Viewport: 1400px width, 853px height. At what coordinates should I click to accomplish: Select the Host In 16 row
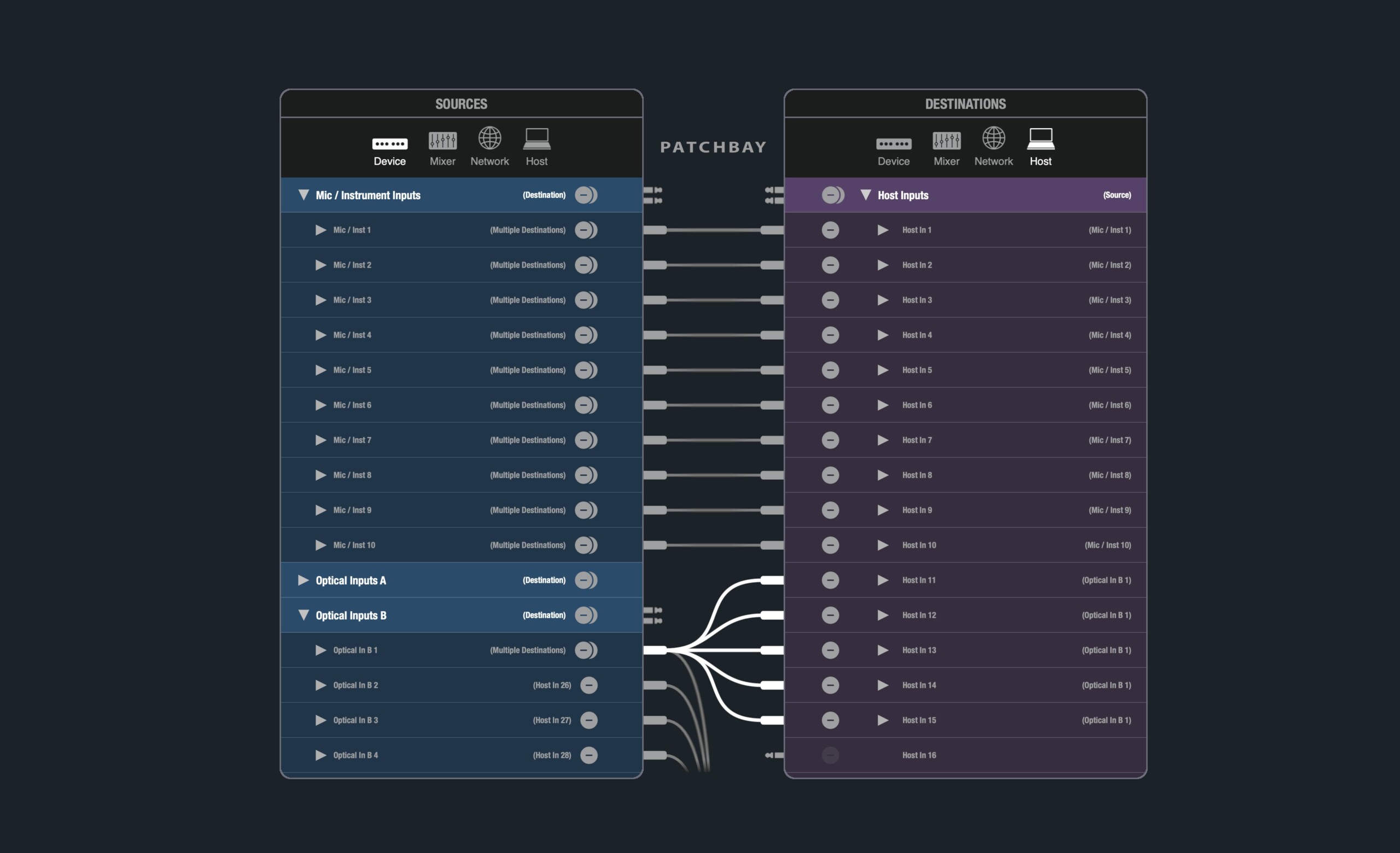point(919,755)
